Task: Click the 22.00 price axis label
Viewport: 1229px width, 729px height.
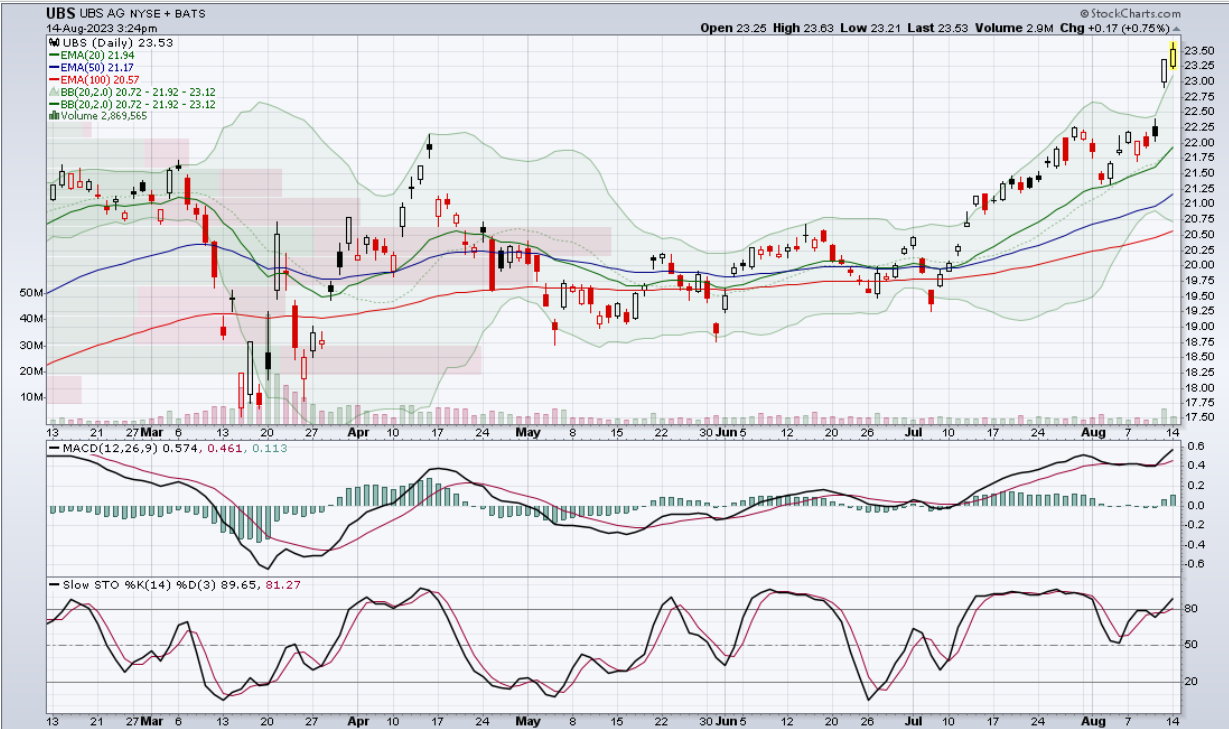Action: pos(1199,142)
